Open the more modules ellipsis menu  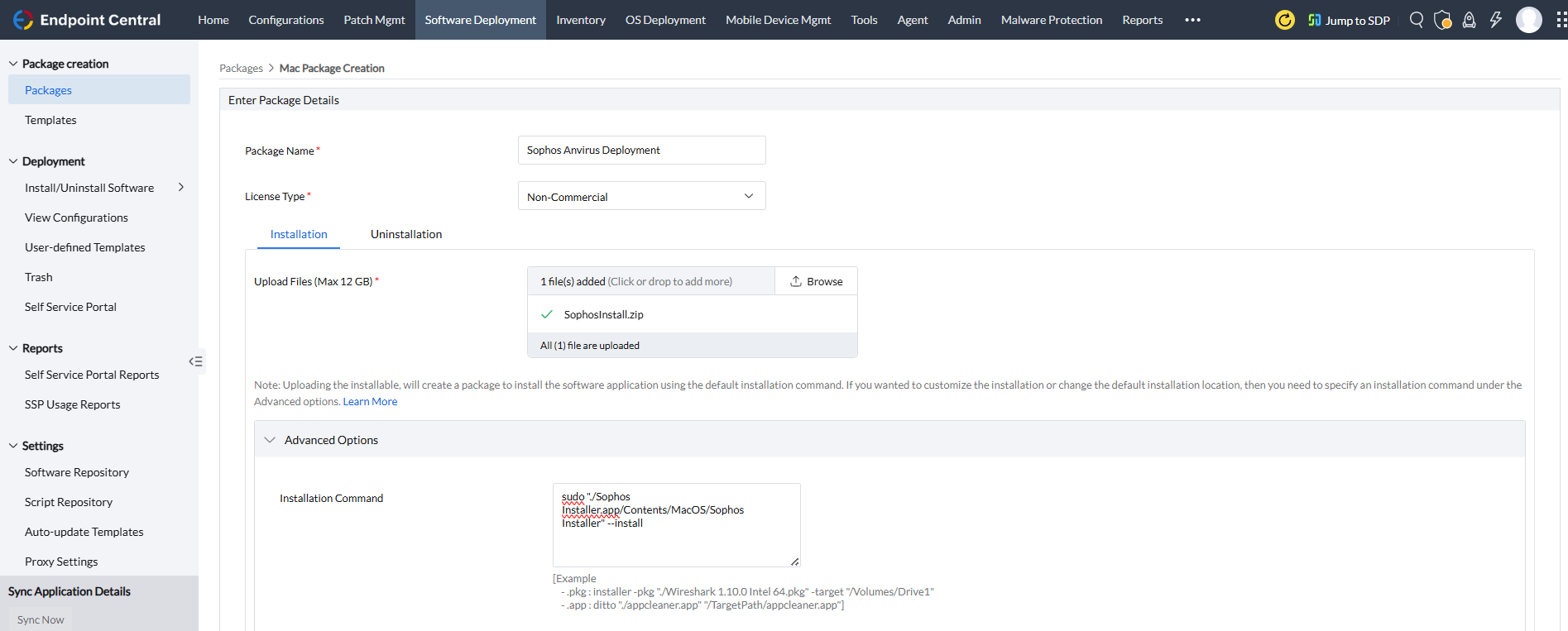[x=1192, y=20]
